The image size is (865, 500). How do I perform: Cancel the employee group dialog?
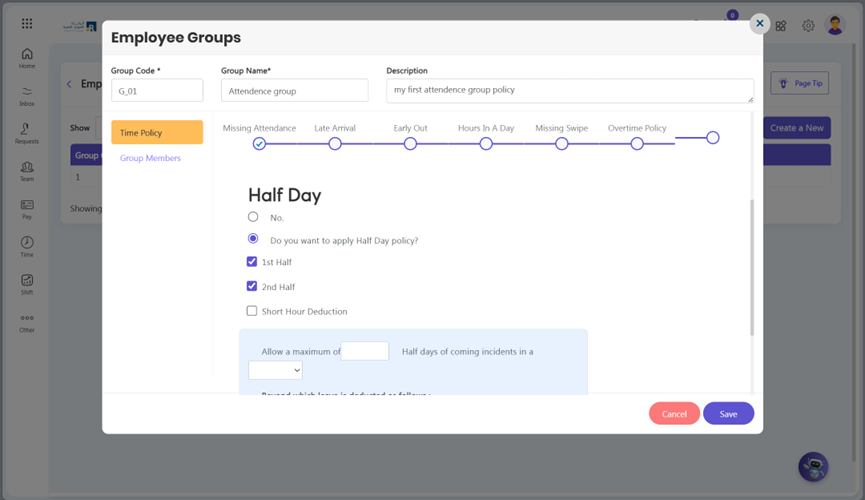pos(674,413)
